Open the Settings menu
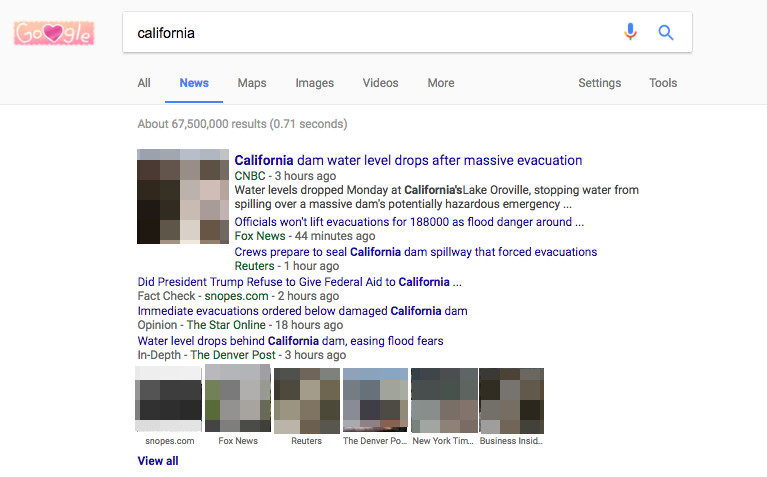 [x=600, y=83]
